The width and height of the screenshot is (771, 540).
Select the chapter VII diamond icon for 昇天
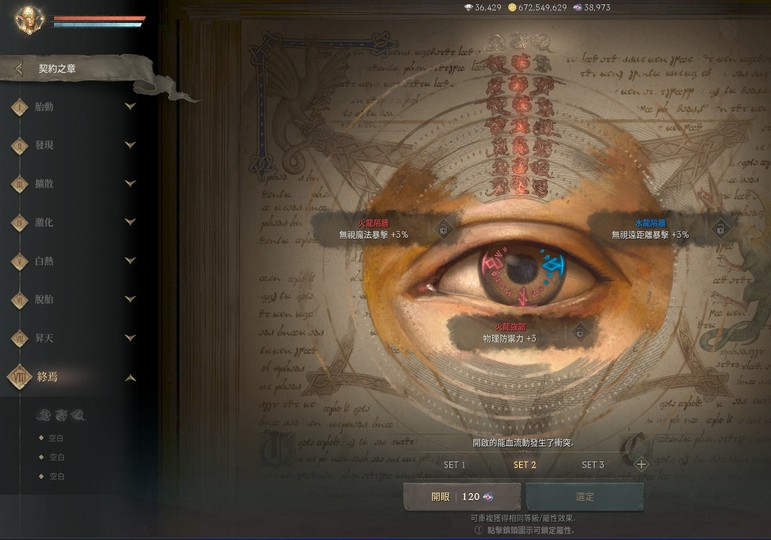coord(20,338)
